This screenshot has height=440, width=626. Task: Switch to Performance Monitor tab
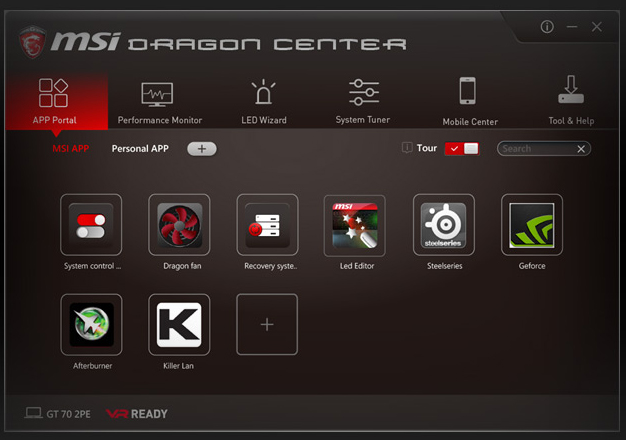coord(159,103)
